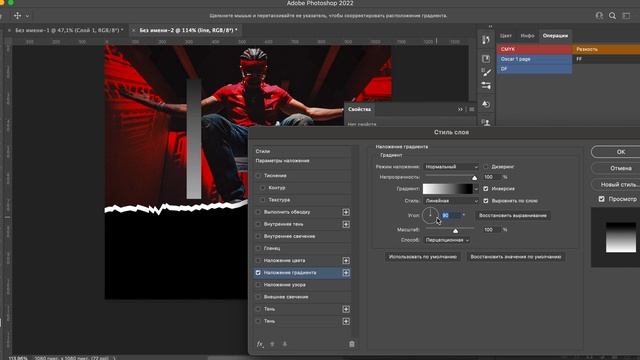Screen dimensions: 640x360
Task: Collapse the dock with the double-arrow icon
Action: click(x=490, y=26)
